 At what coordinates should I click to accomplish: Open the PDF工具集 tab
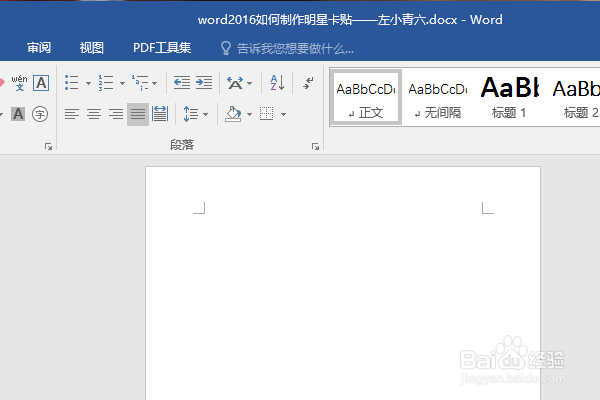tap(162, 48)
